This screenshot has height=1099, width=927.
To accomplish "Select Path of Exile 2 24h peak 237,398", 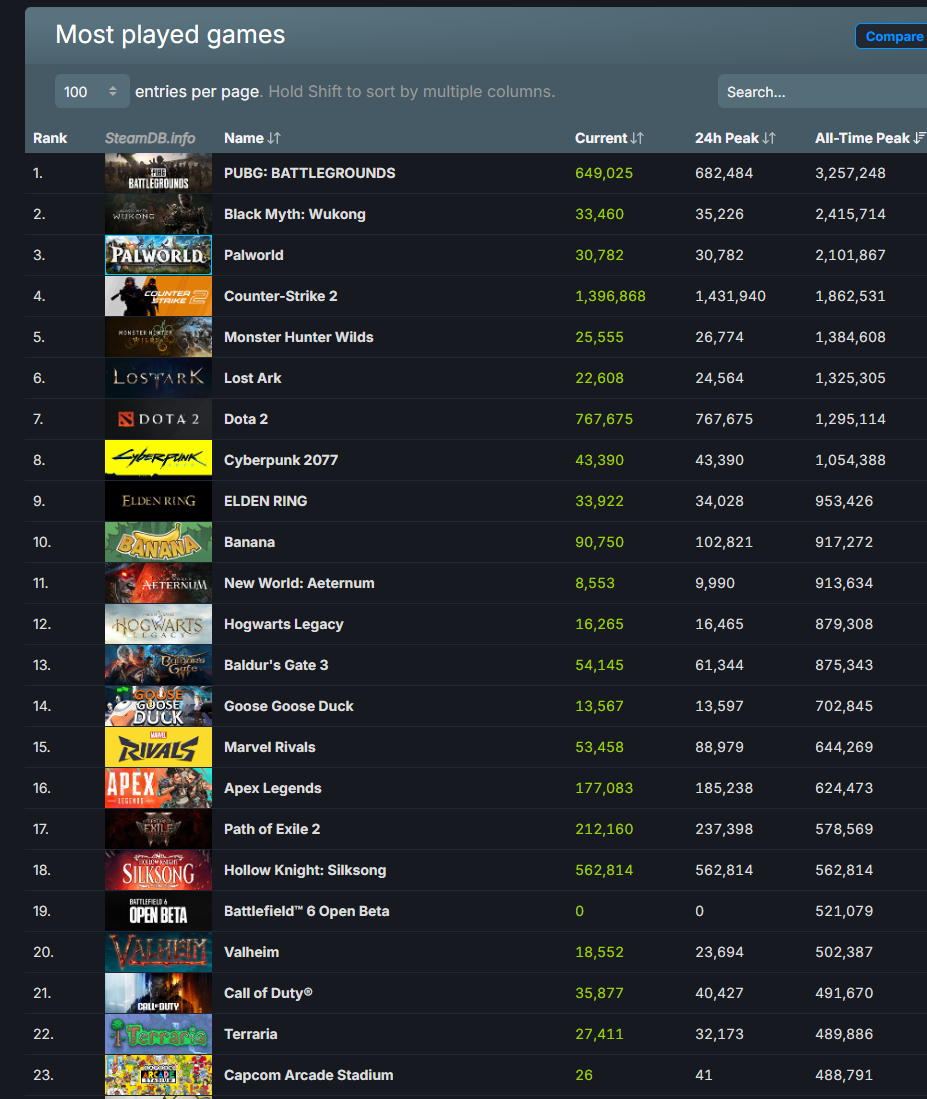I will (724, 829).
